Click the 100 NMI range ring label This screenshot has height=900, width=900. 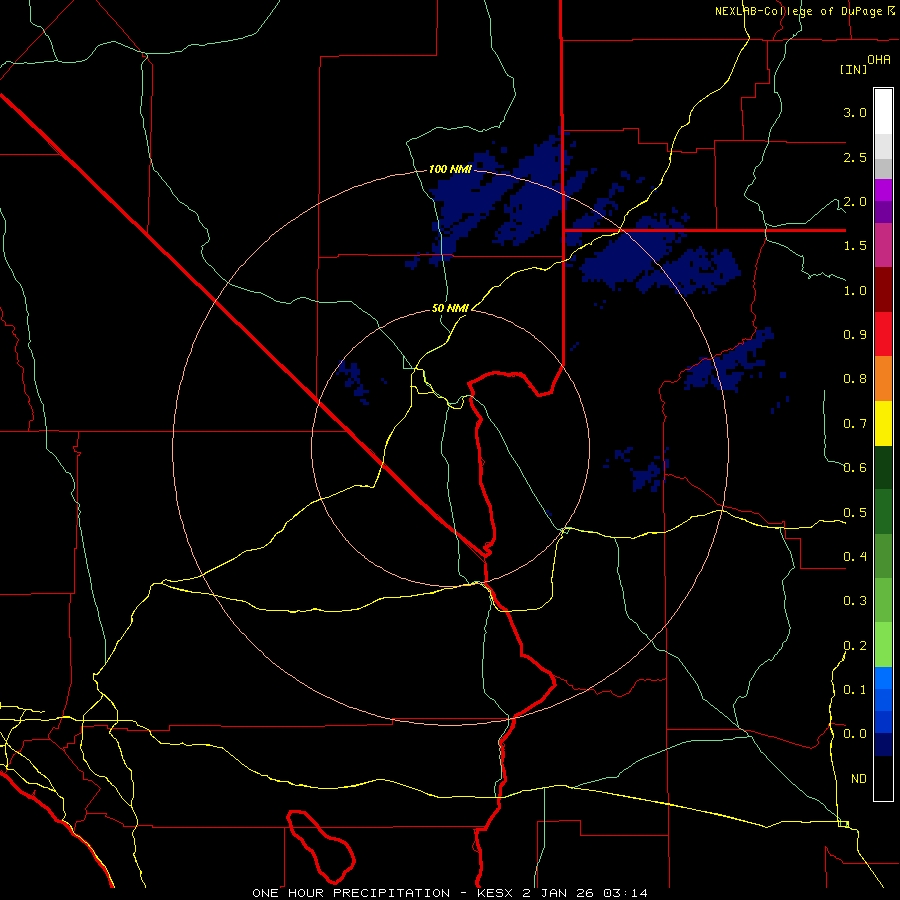[450, 169]
